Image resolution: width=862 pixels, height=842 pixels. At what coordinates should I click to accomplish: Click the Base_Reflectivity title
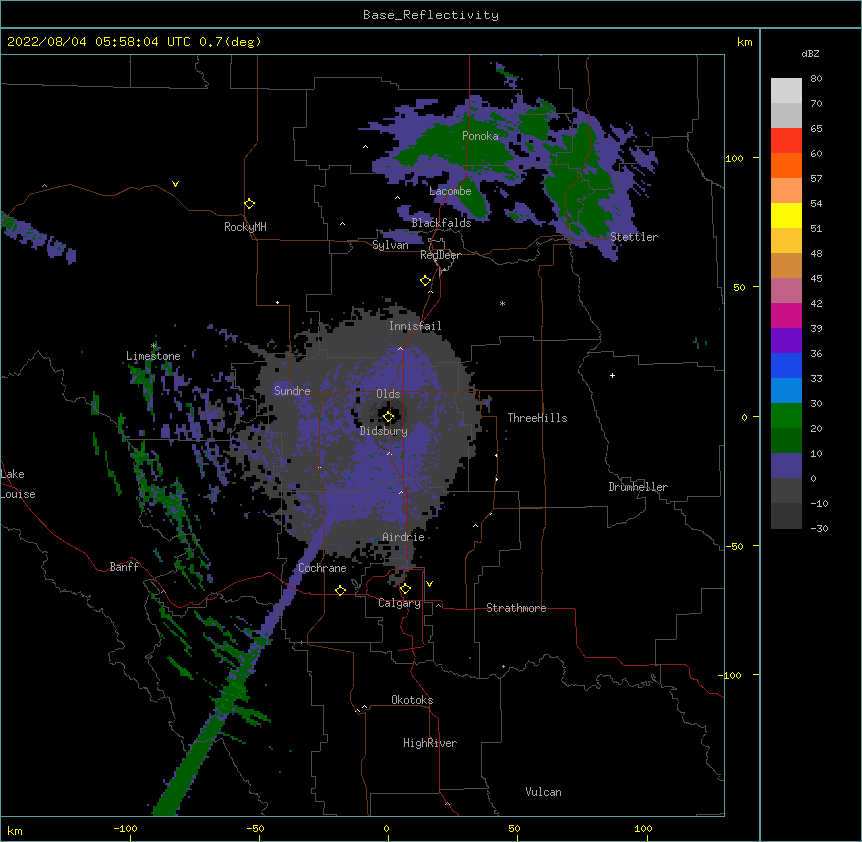(x=431, y=15)
